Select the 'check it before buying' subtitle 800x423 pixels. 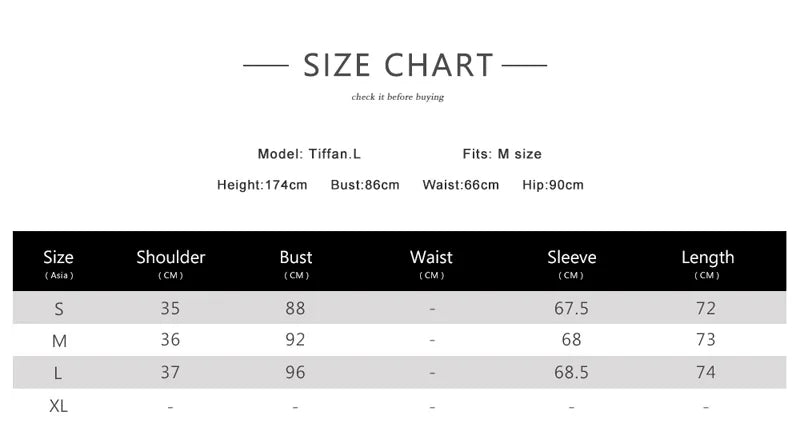tap(398, 97)
